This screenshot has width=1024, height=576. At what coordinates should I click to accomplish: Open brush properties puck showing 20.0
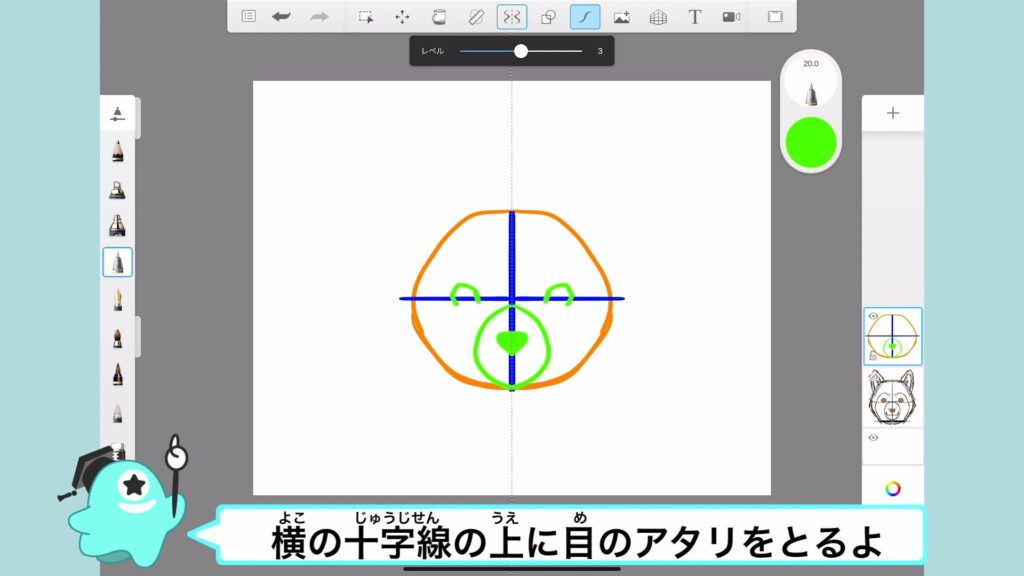pos(811,84)
